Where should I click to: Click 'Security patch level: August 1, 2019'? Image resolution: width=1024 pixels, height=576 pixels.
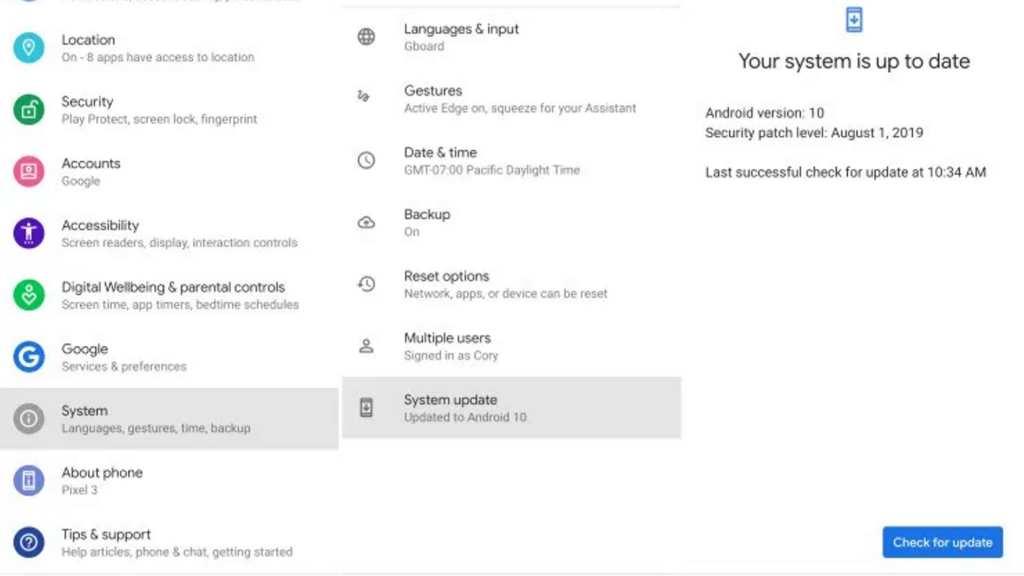click(814, 133)
